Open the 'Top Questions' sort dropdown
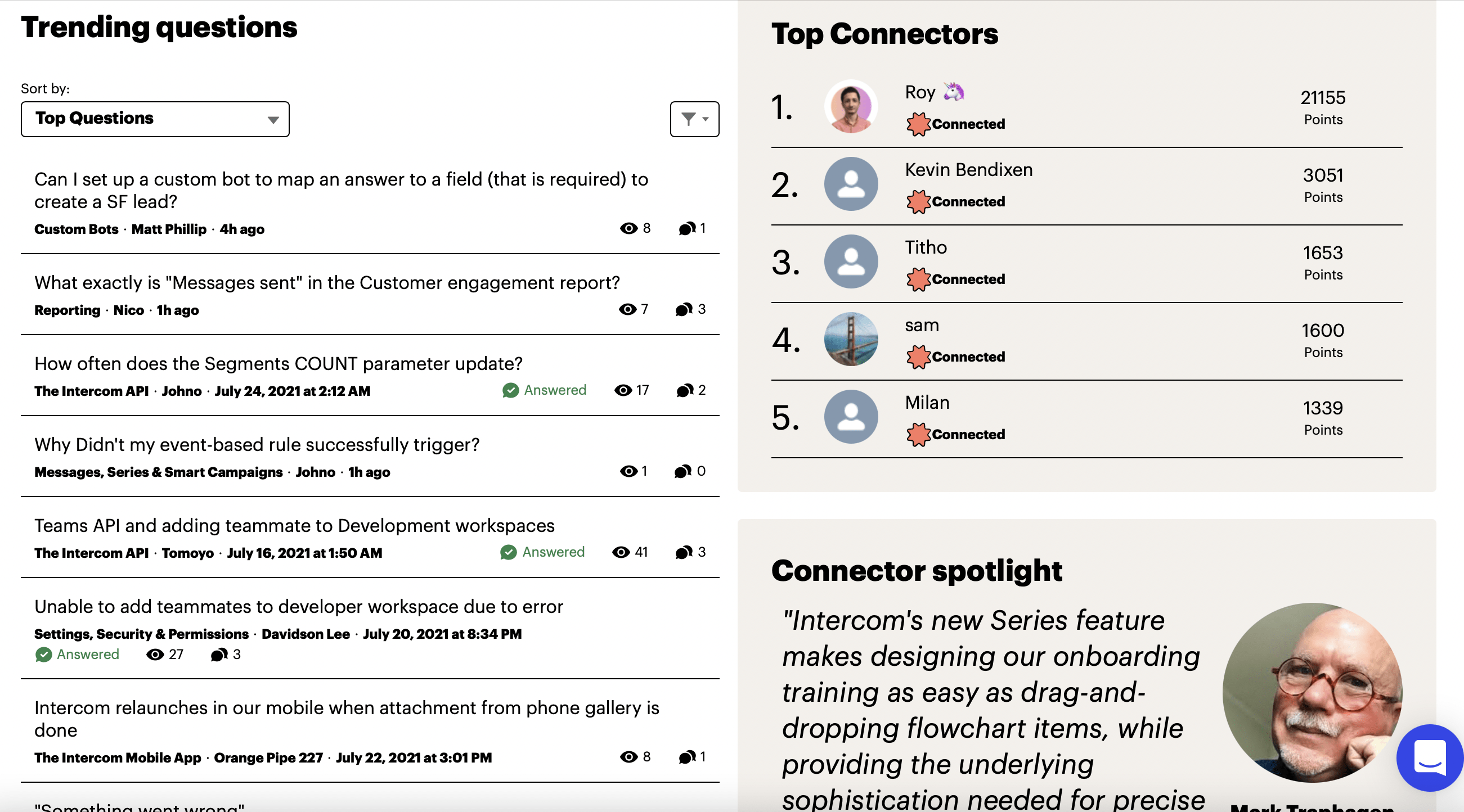The image size is (1464, 812). [x=154, y=119]
